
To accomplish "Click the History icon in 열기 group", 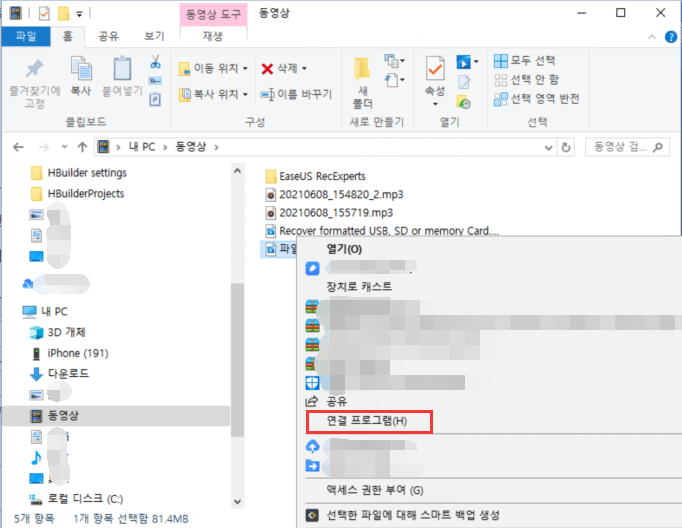I will click(x=464, y=102).
